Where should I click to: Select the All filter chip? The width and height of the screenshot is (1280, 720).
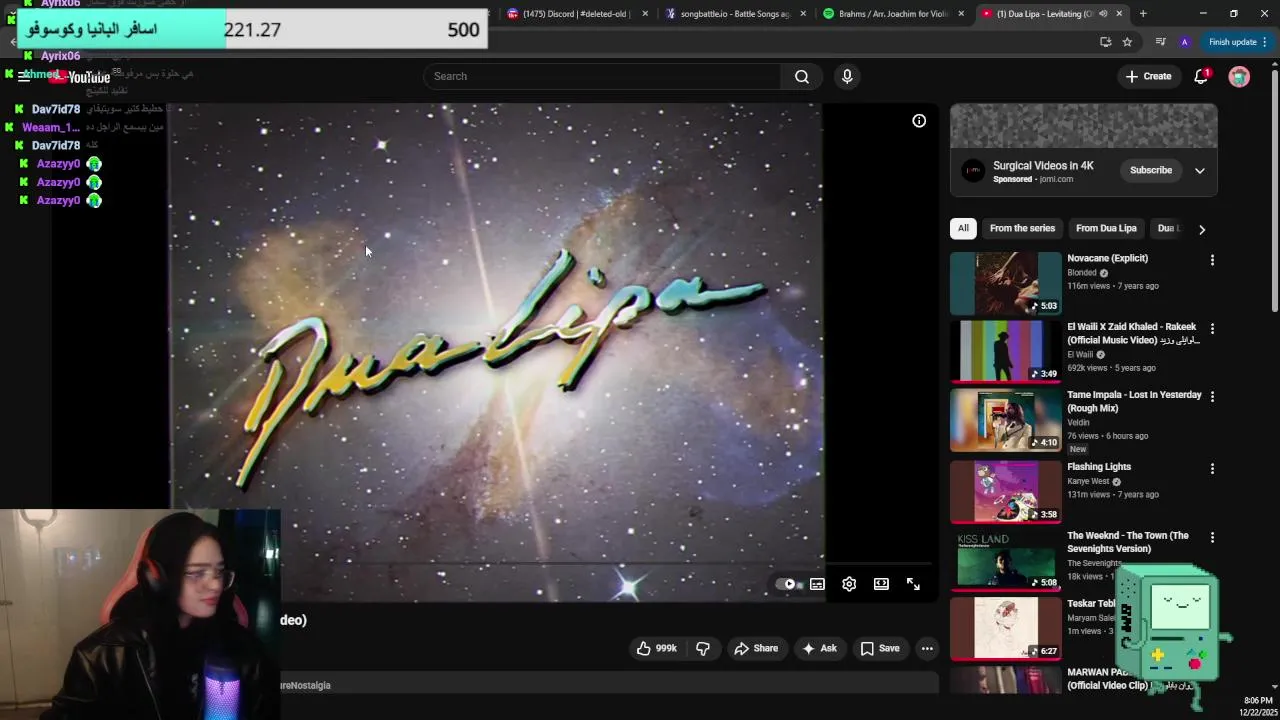963,228
